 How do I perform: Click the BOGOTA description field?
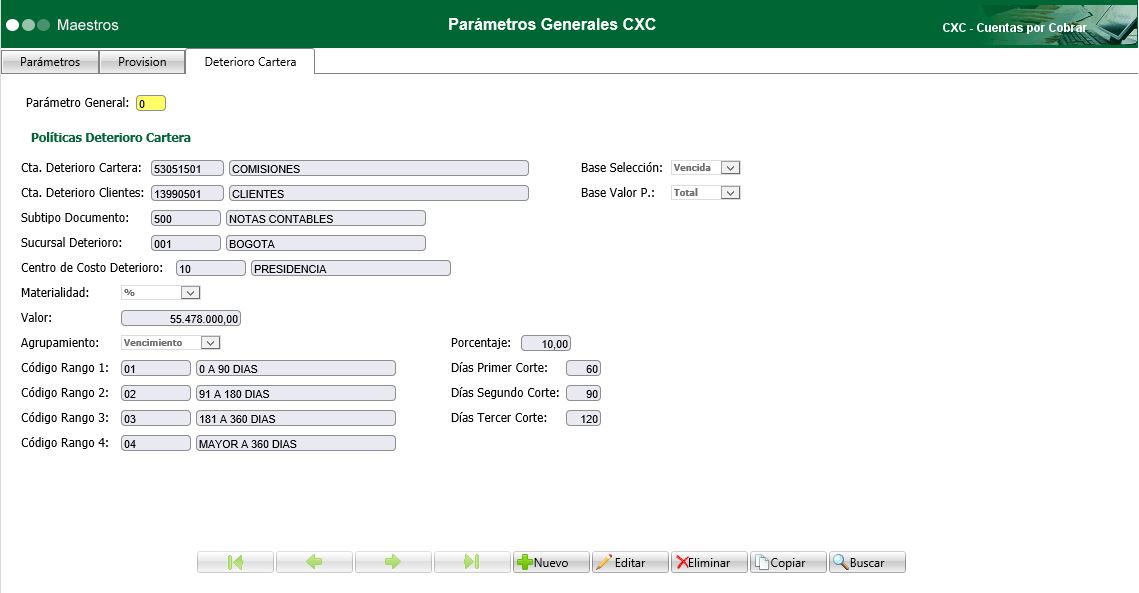(325, 243)
